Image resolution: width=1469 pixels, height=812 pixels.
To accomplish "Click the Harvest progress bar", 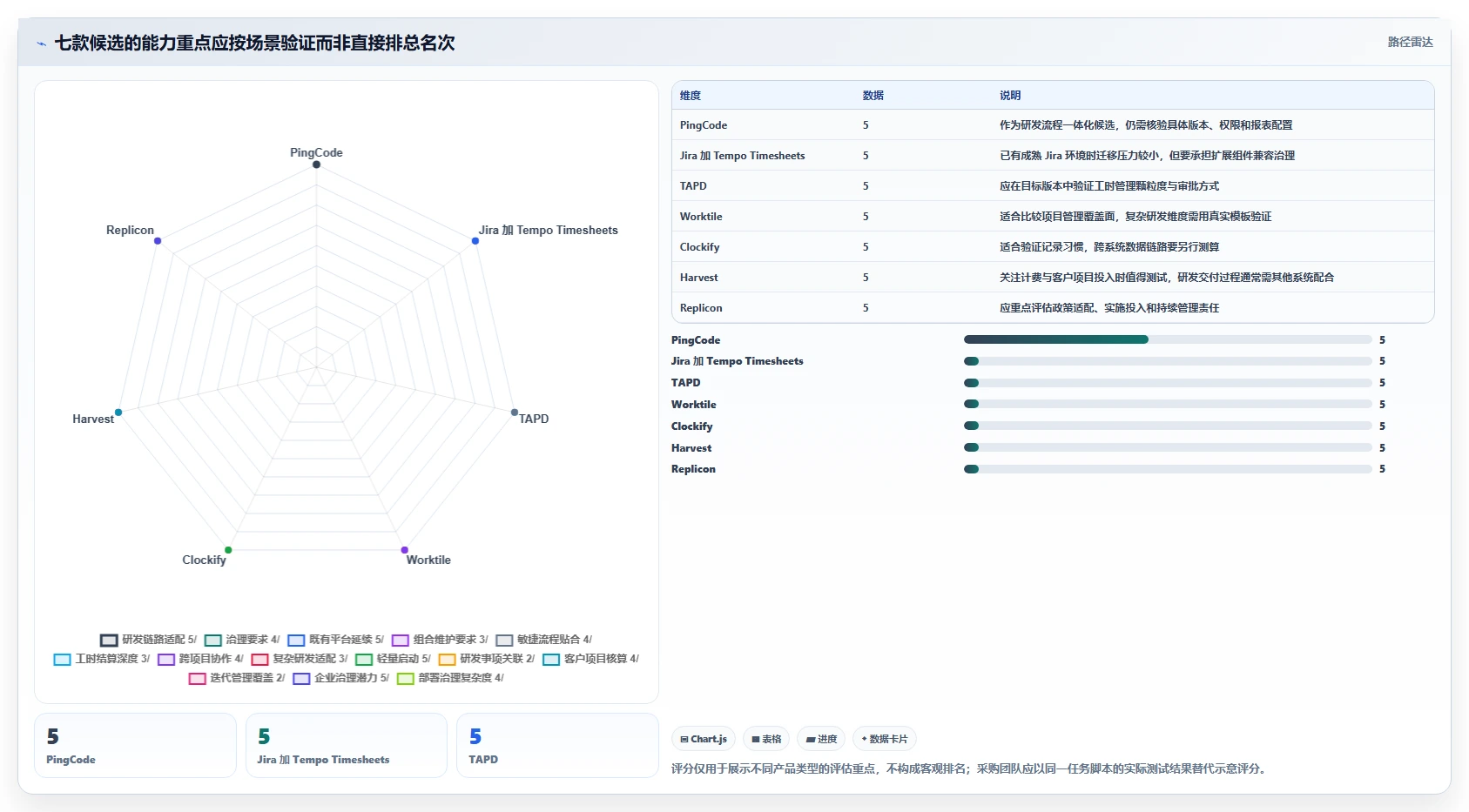I will [1168, 447].
